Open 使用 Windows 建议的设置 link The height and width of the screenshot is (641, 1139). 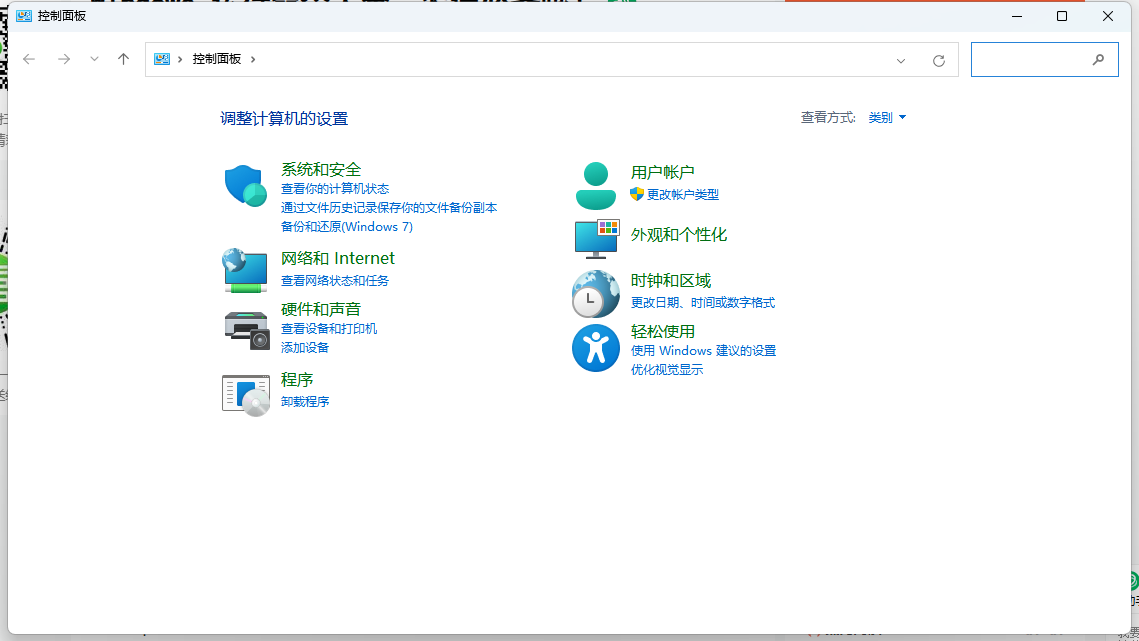click(703, 351)
